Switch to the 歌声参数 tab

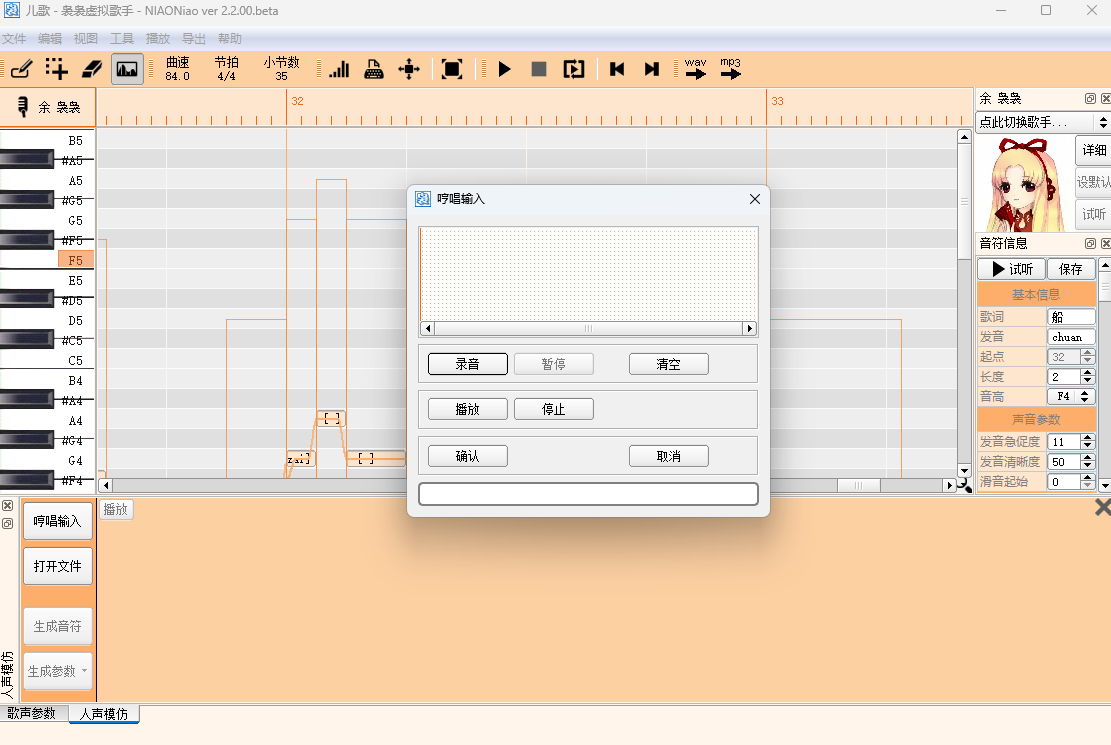pyautogui.click(x=32, y=714)
